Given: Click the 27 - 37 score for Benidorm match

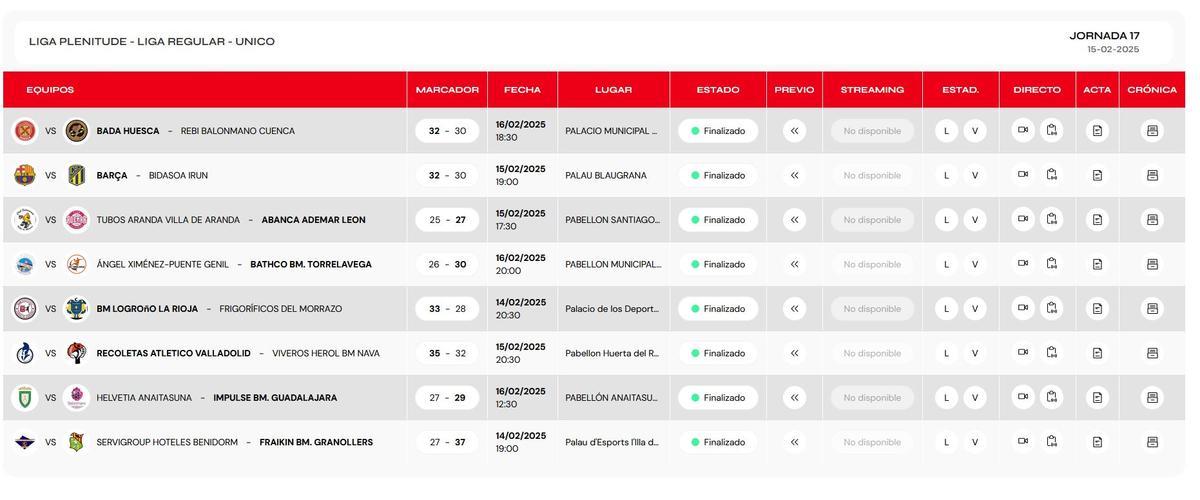Looking at the screenshot, I should pos(447,442).
